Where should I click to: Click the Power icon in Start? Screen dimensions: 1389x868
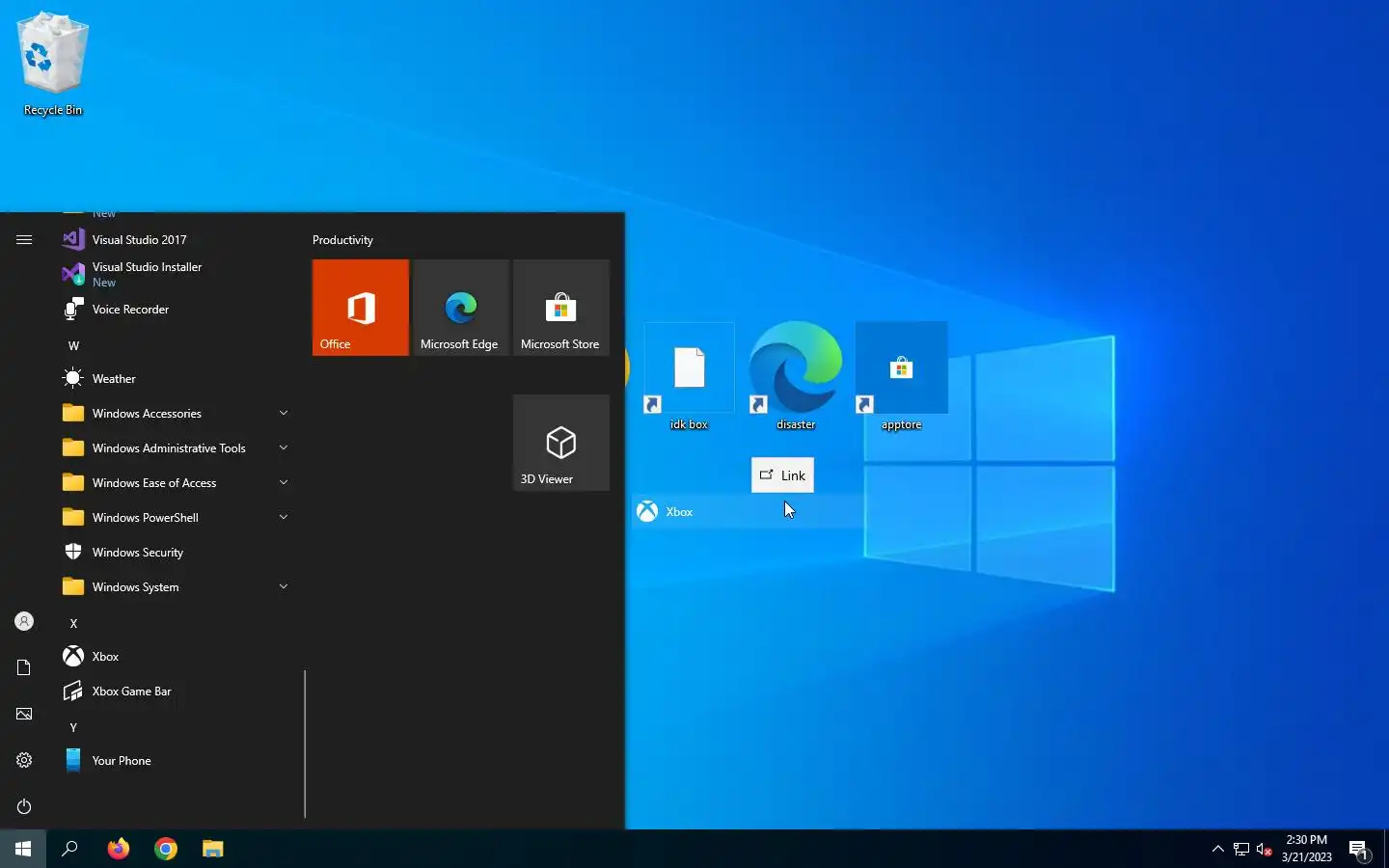coord(24,806)
